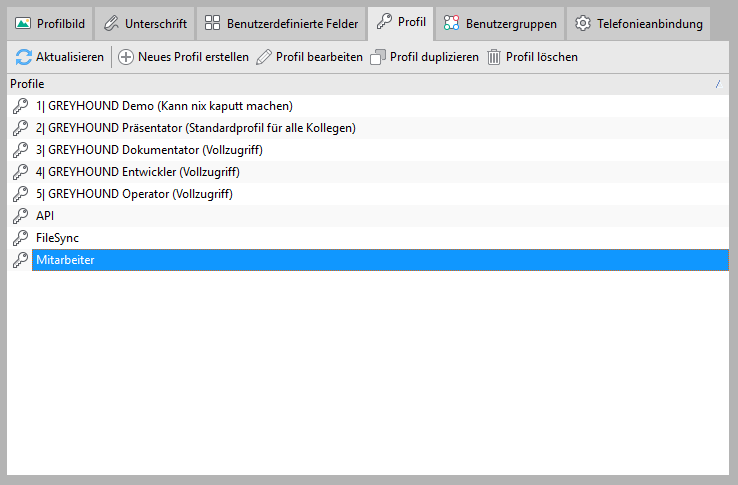Screen dimensions: 738x485
Task: Click the Benutzergruppen colored nodes icon
Action: click(451, 23)
